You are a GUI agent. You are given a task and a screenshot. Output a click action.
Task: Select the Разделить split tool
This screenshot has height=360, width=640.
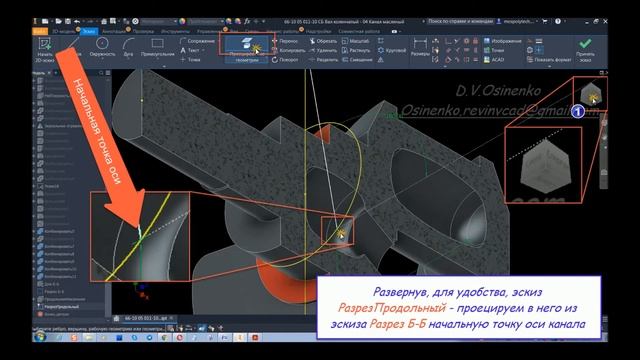pyautogui.click(x=324, y=60)
